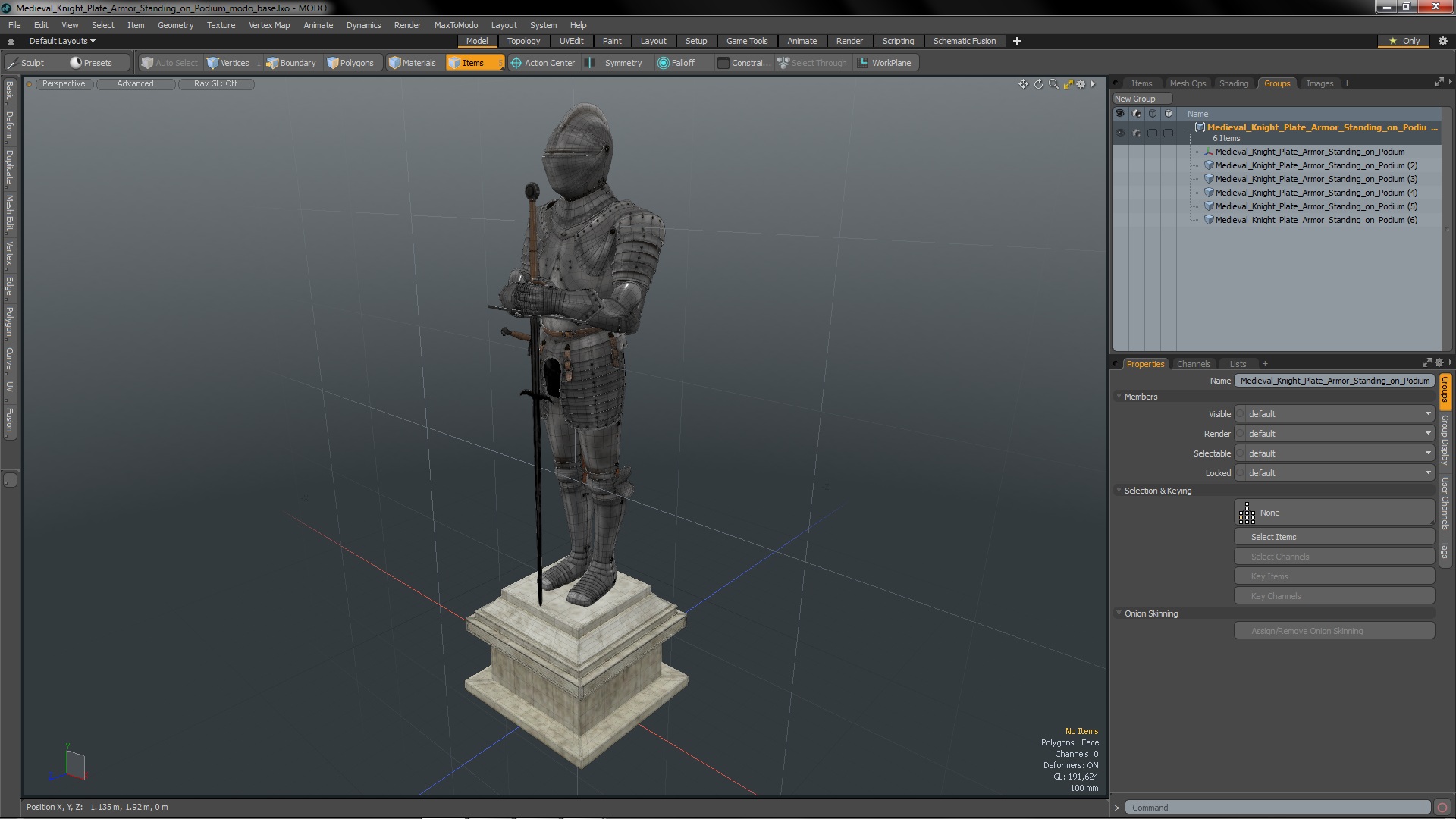Image resolution: width=1456 pixels, height=819 pixels.
Task: Click viewport zoom magnifier icon
Action: [x=1053, y=84]
